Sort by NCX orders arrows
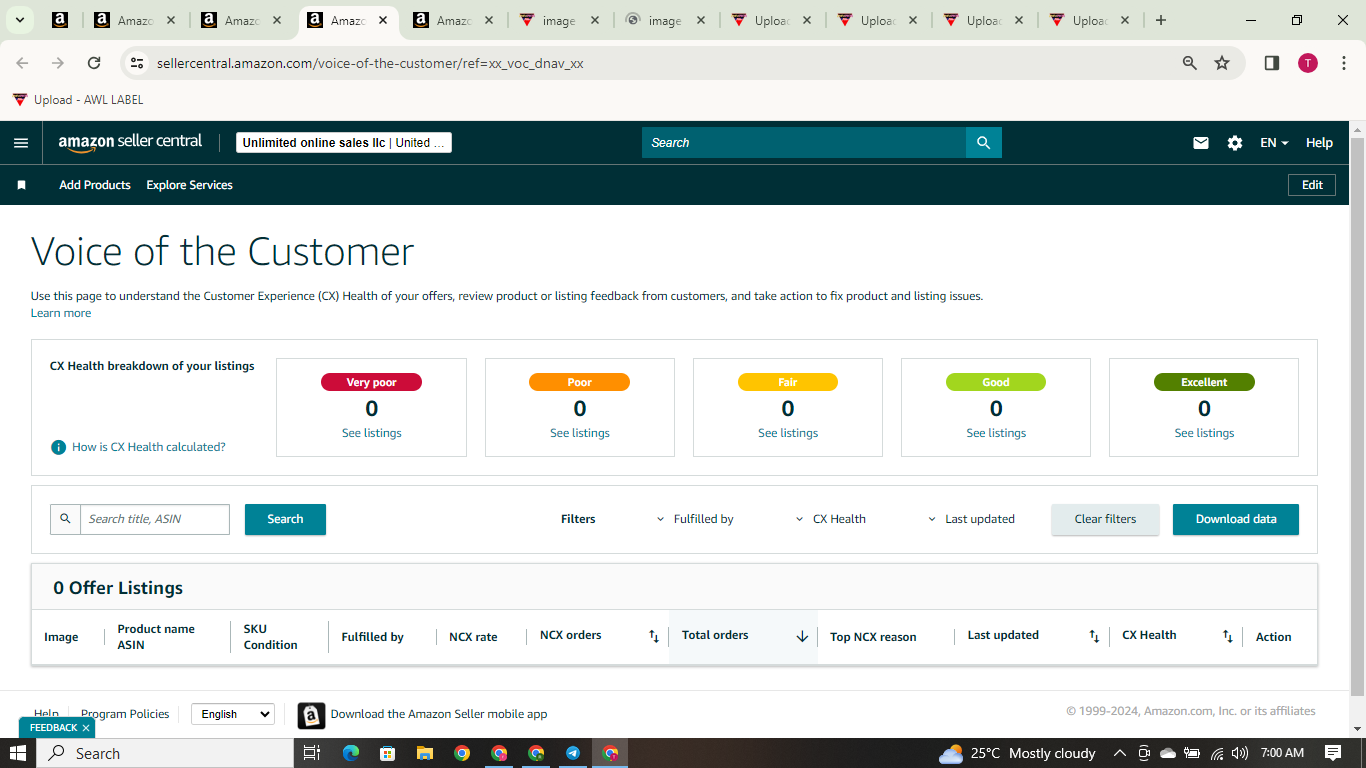This screenshot has width=1366, height=768. click(653, 636)
